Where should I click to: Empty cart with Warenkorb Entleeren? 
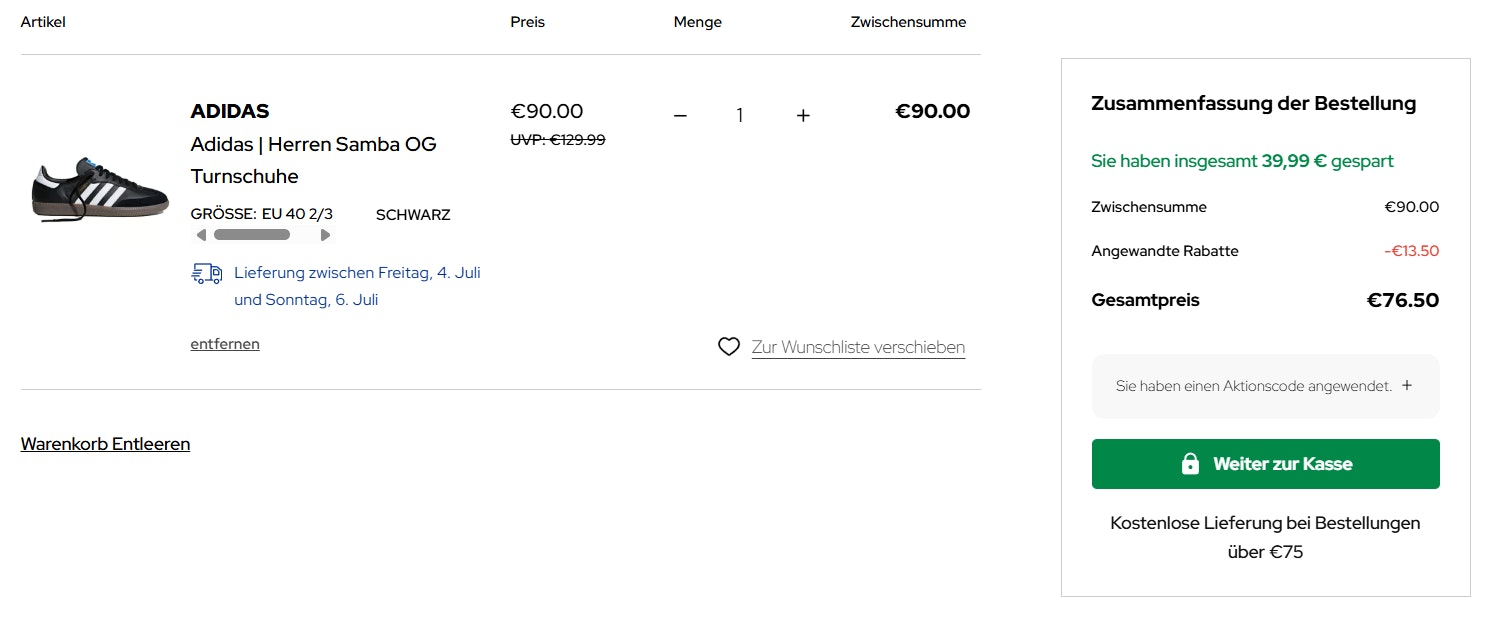[105, 444]
